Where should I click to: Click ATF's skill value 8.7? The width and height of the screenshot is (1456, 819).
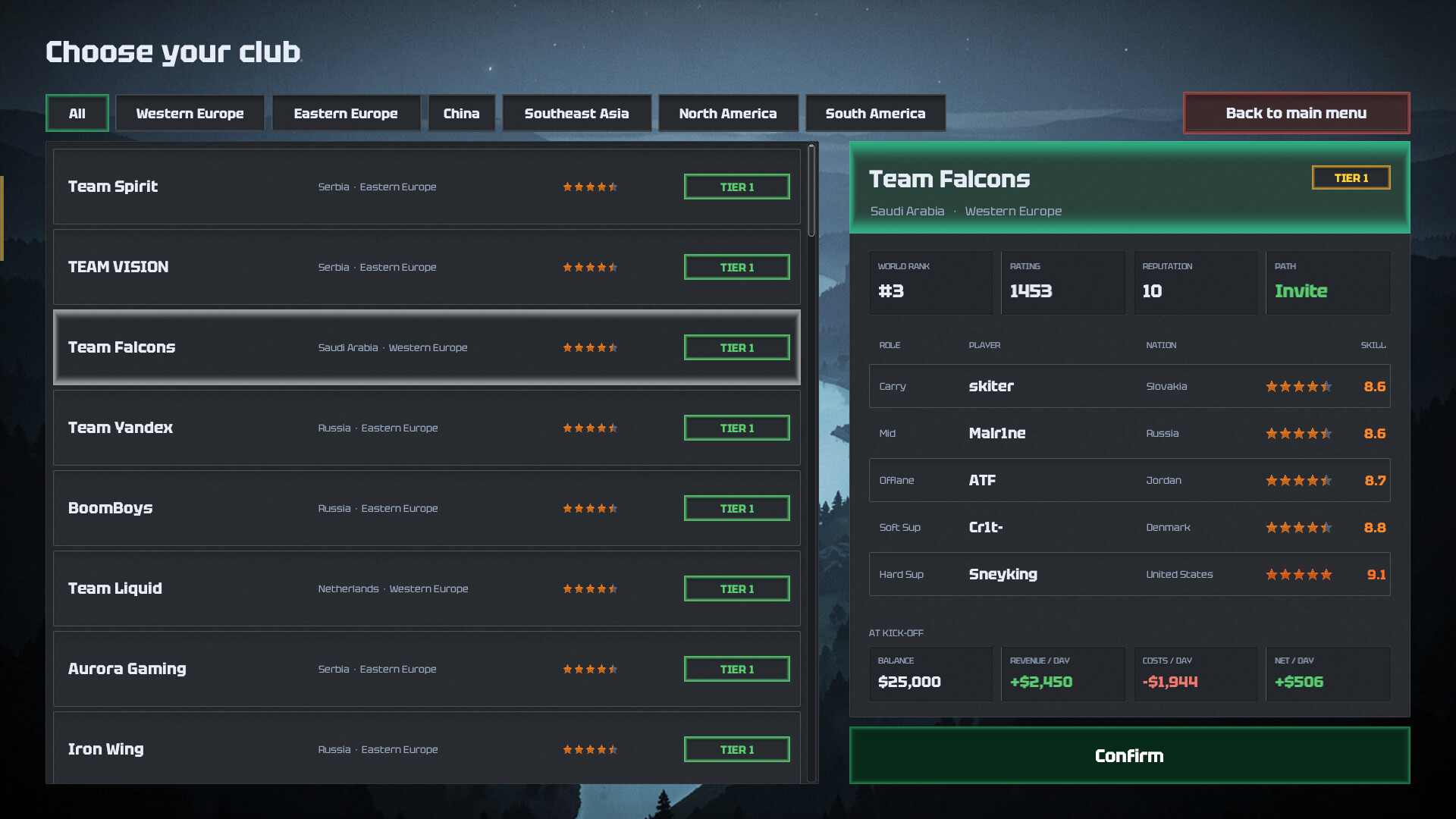click(1375, 480)
